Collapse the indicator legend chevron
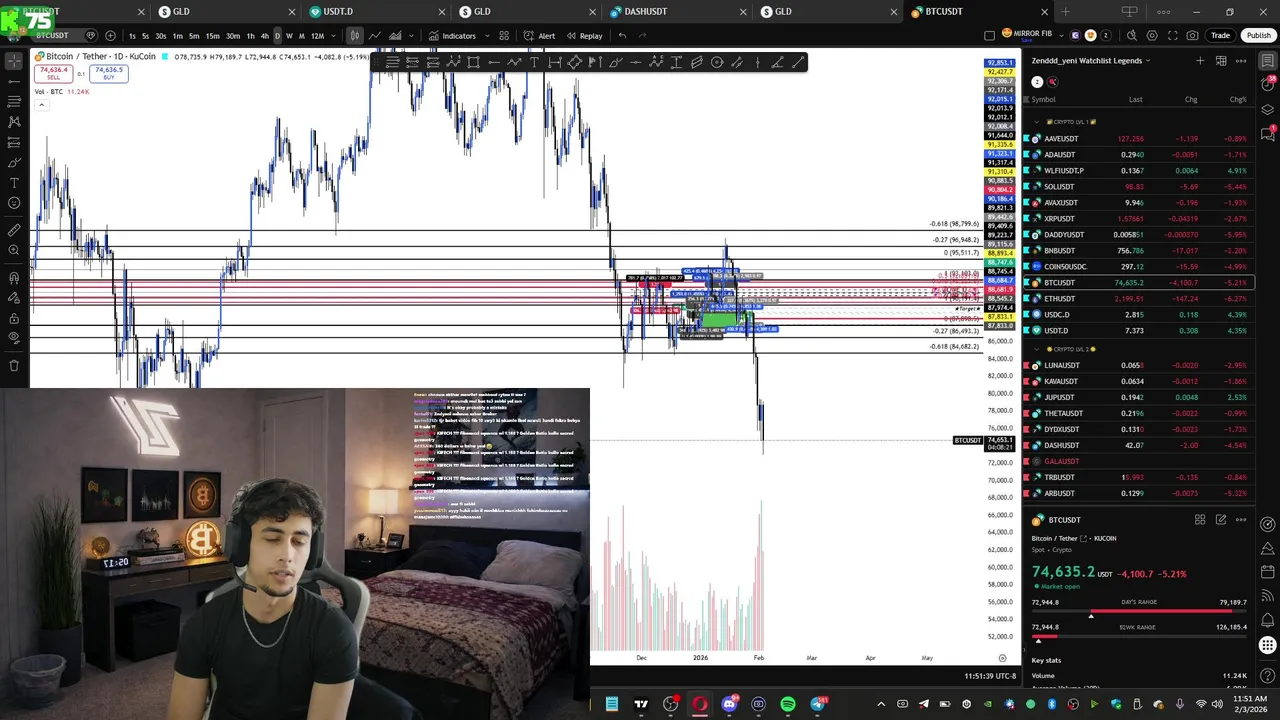Image resolution: width=1280 pixels, height=720 pixels. click(x=41, y=104)
